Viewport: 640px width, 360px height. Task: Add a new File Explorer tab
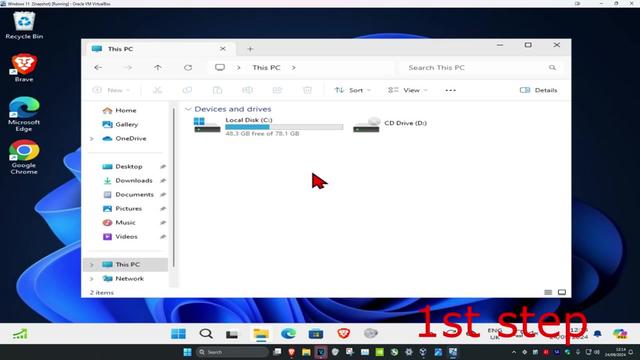click(x=250, y=49)
